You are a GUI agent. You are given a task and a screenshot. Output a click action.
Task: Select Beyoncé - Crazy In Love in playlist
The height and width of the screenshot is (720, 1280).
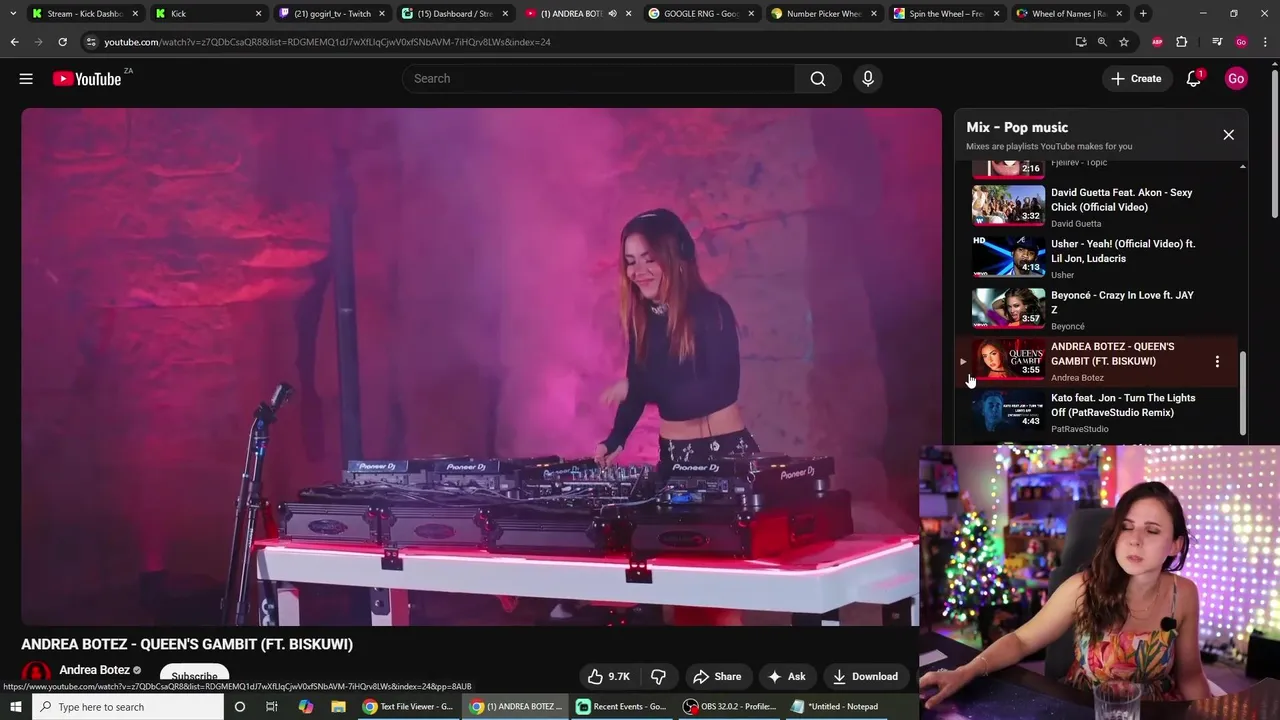pos(1098,309)
